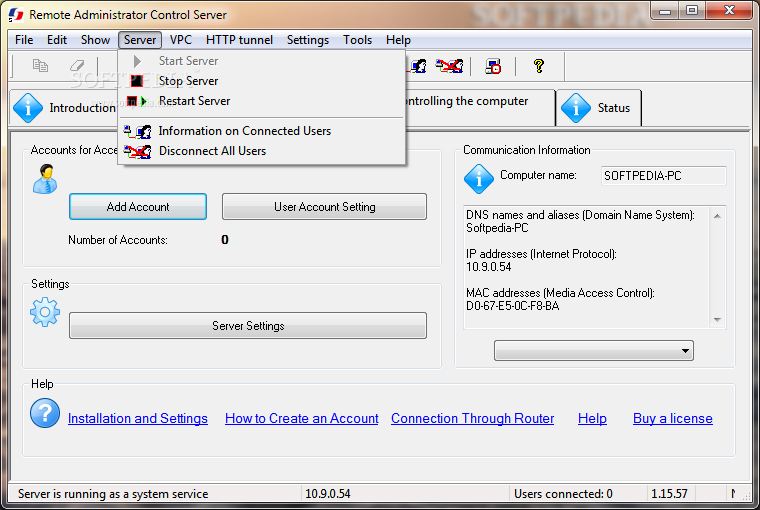Click the blue question mark Help icon

(45, 413)
